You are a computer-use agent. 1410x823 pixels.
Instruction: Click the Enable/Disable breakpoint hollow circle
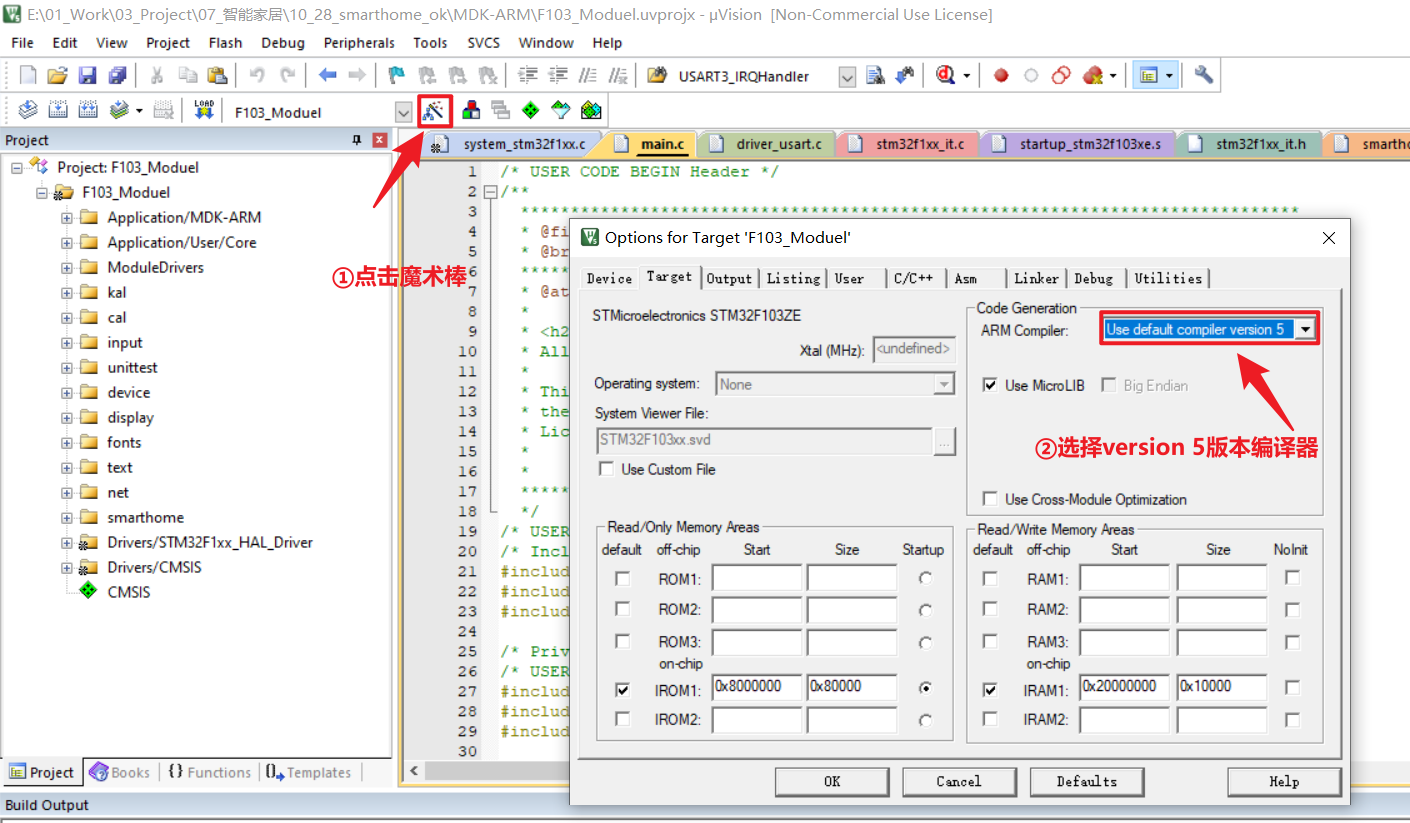coord(1031,76)
